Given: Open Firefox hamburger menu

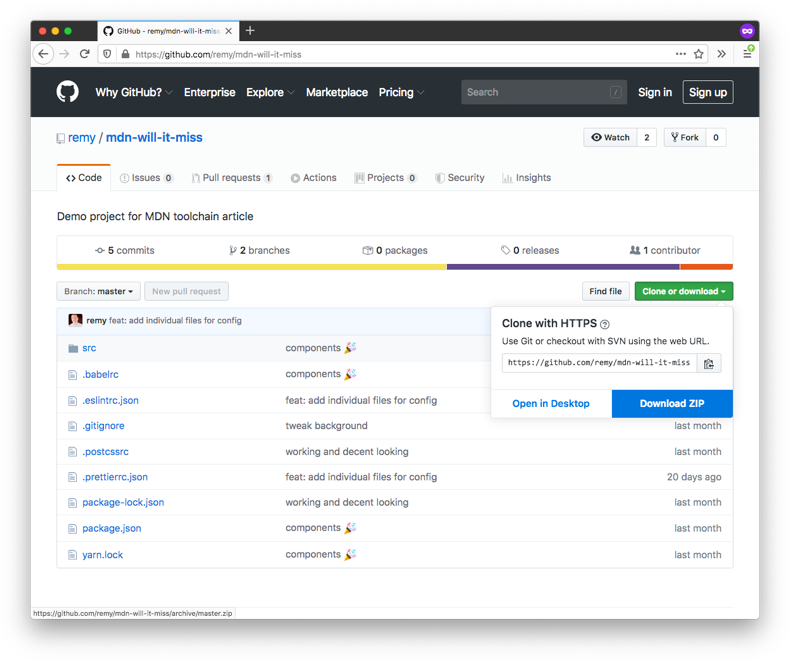Looking at the screenshot, I should pyautogui.click(x=747, y=53).
